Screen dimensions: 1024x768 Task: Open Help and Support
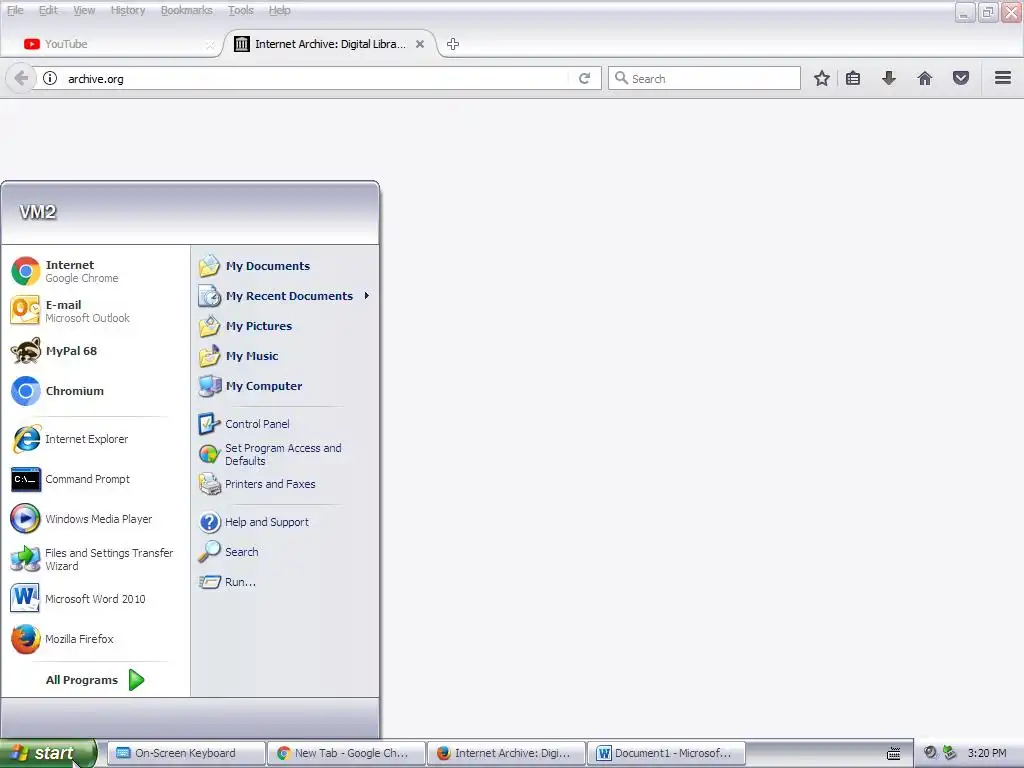click(285, 522)
